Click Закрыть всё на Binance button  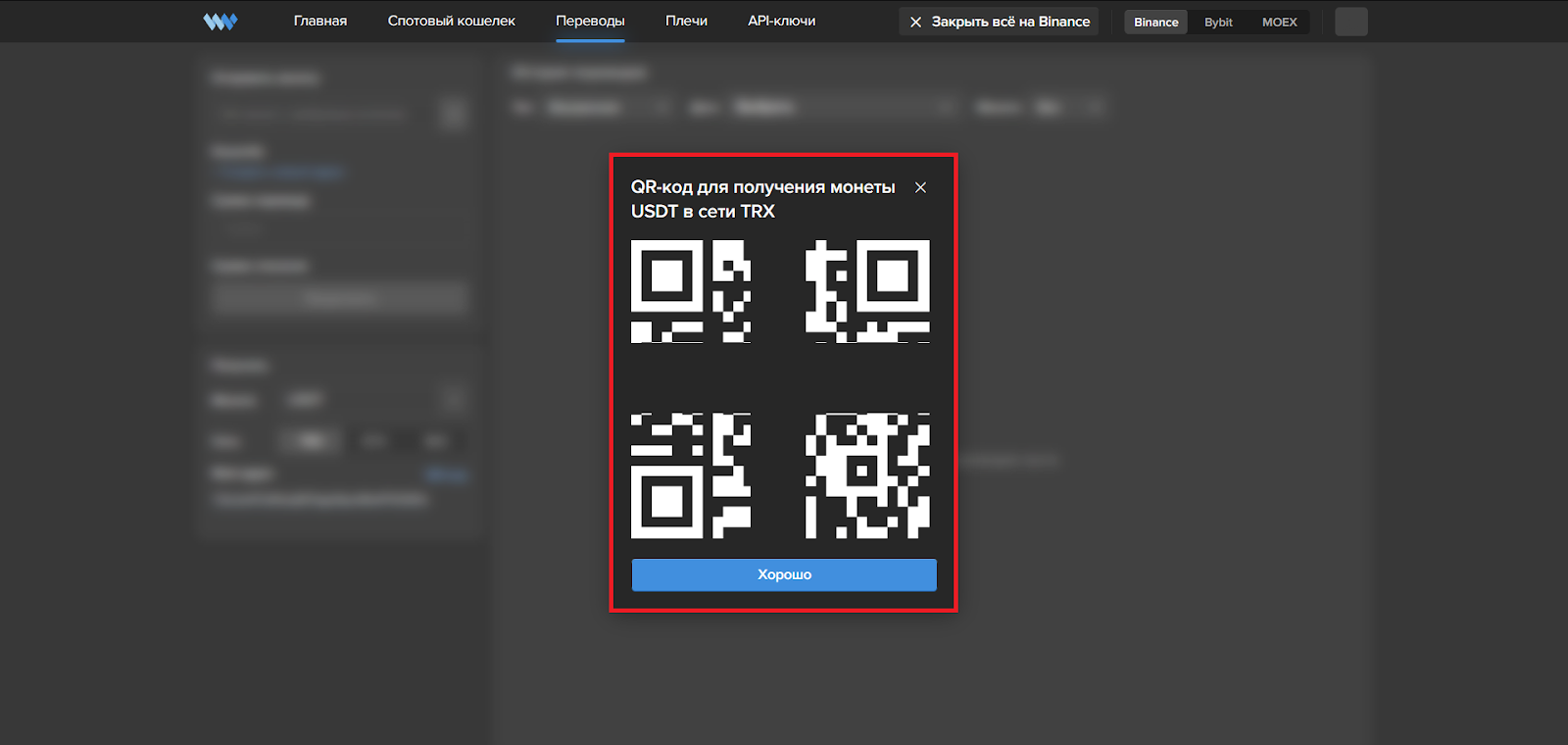tap(999, 22)
